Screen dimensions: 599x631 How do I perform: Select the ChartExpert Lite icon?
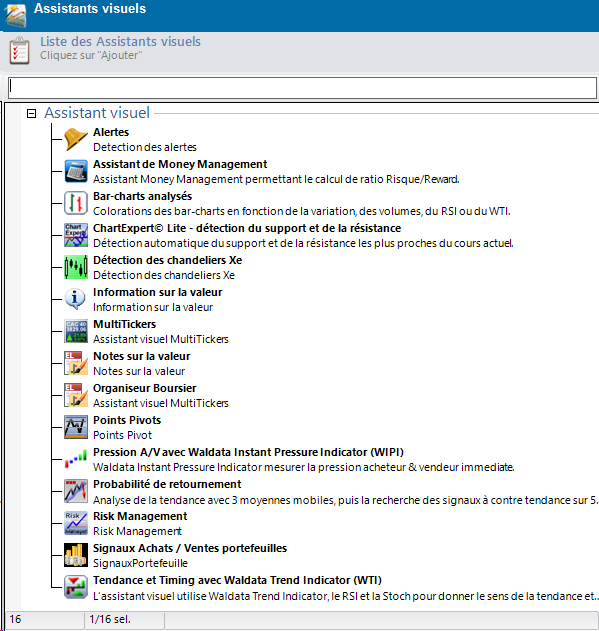pyautogui.click(x=76, y=235)
